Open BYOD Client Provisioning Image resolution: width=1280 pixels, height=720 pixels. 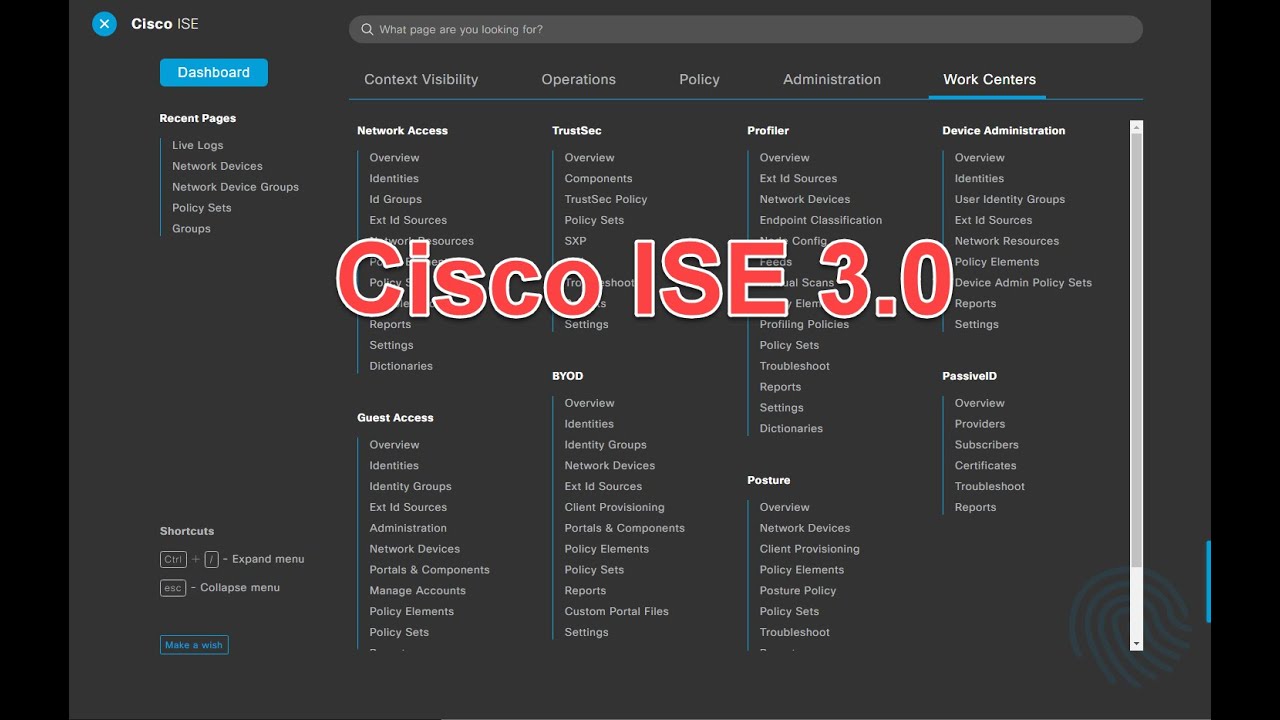(x=614, y=508)
